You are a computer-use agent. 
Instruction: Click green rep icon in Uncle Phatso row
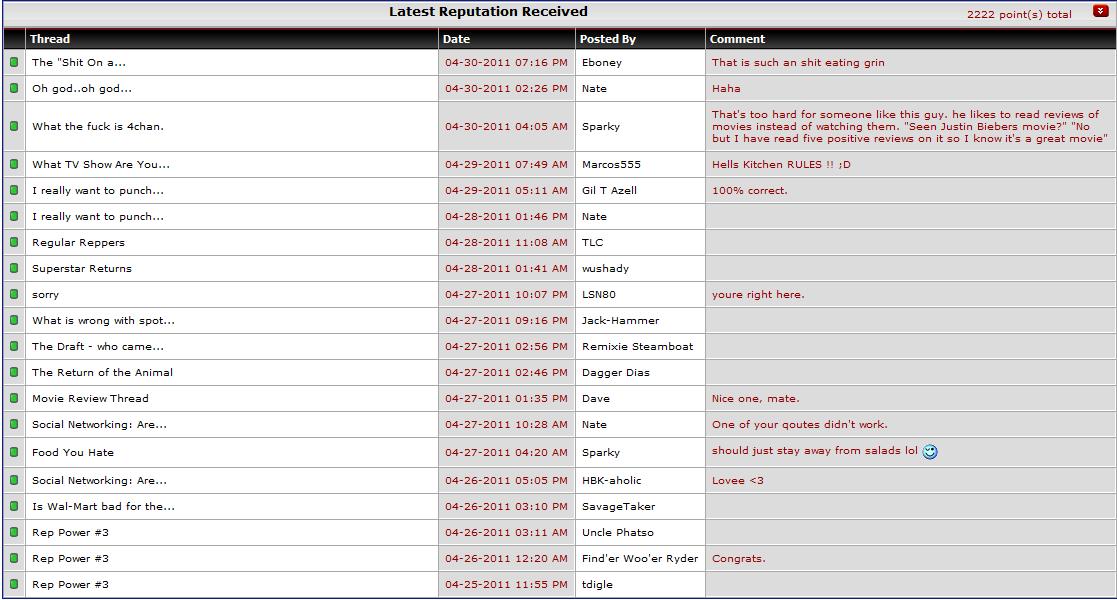click(x=14, y=532)
